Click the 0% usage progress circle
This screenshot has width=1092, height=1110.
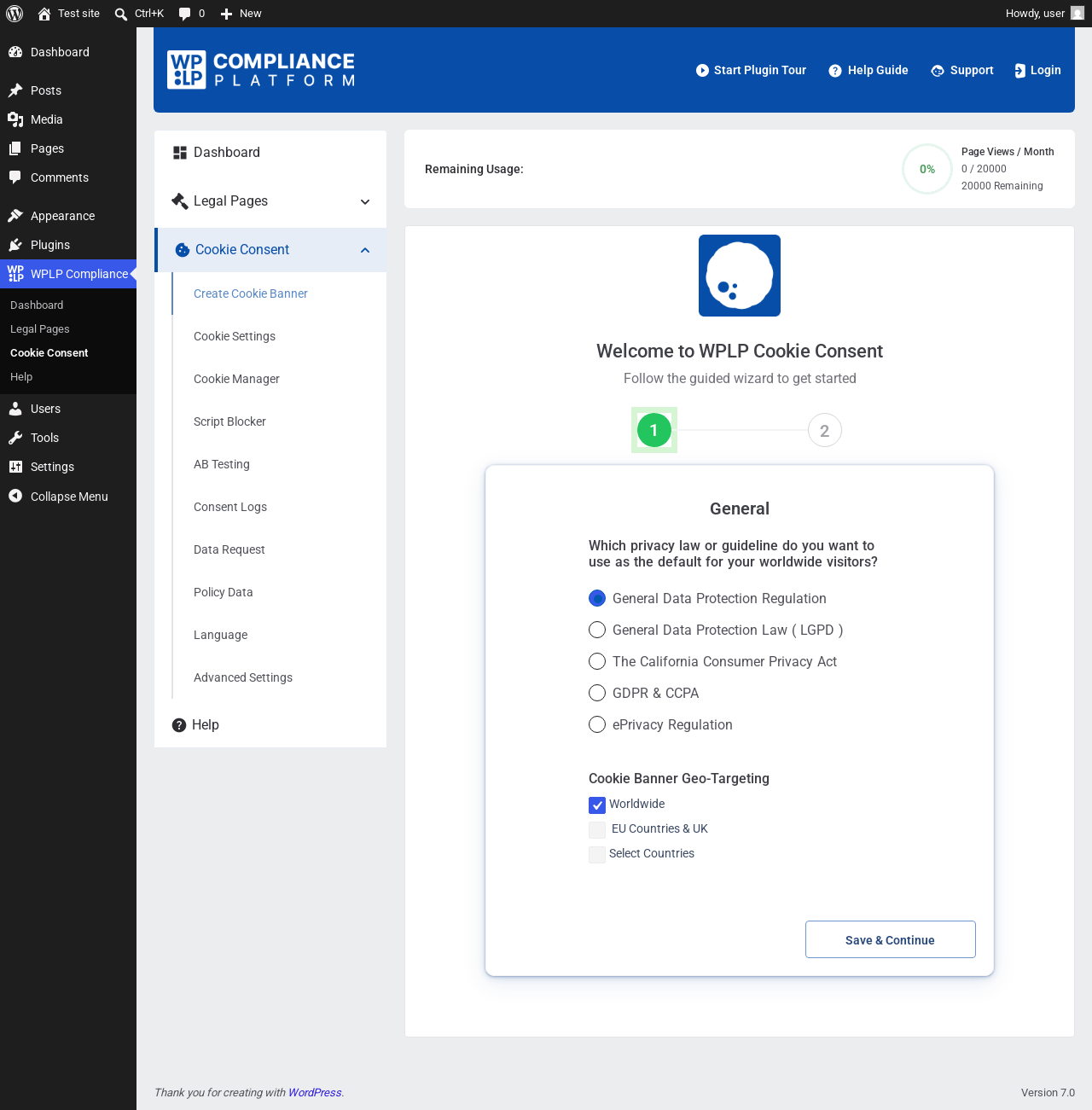point(927,169)
